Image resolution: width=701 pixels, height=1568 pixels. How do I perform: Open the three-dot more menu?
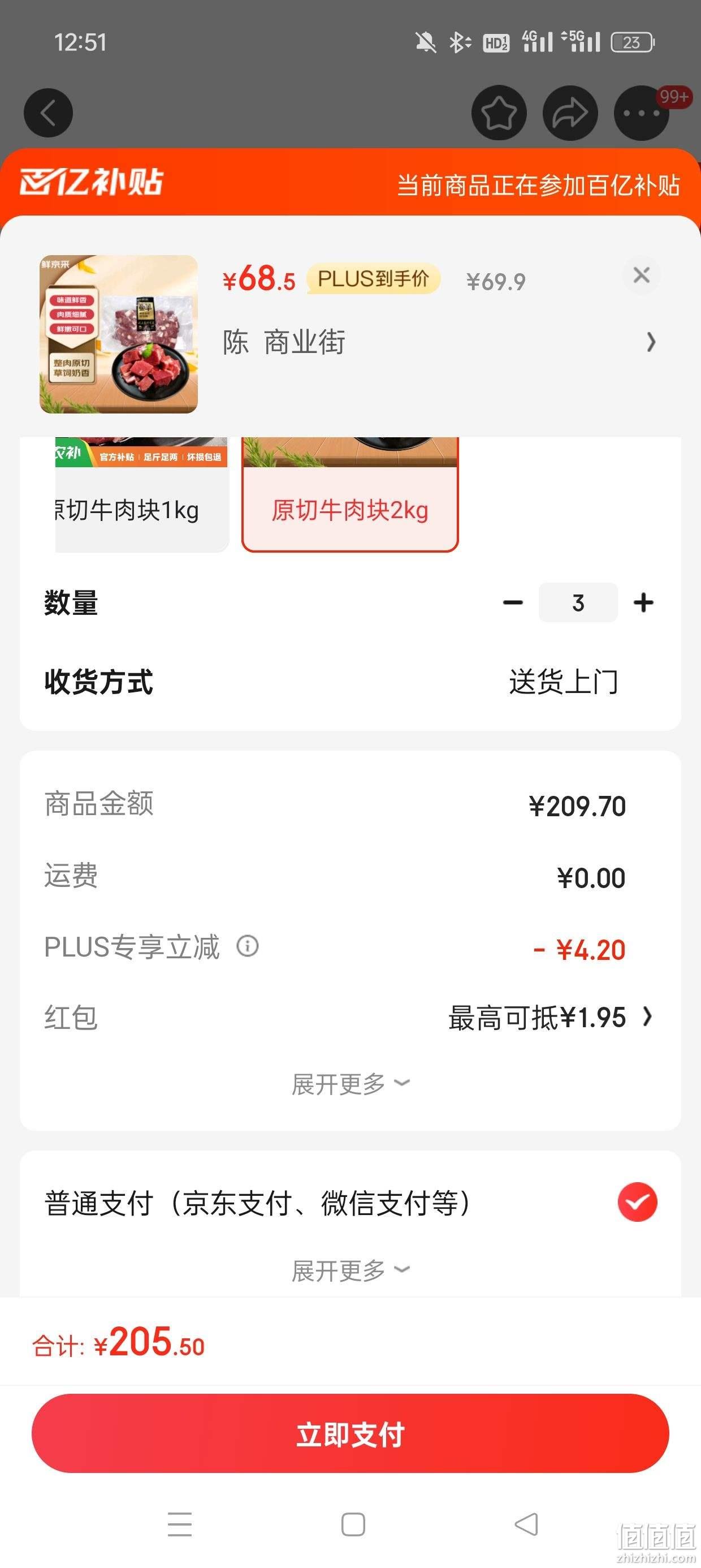pos(642,113)
